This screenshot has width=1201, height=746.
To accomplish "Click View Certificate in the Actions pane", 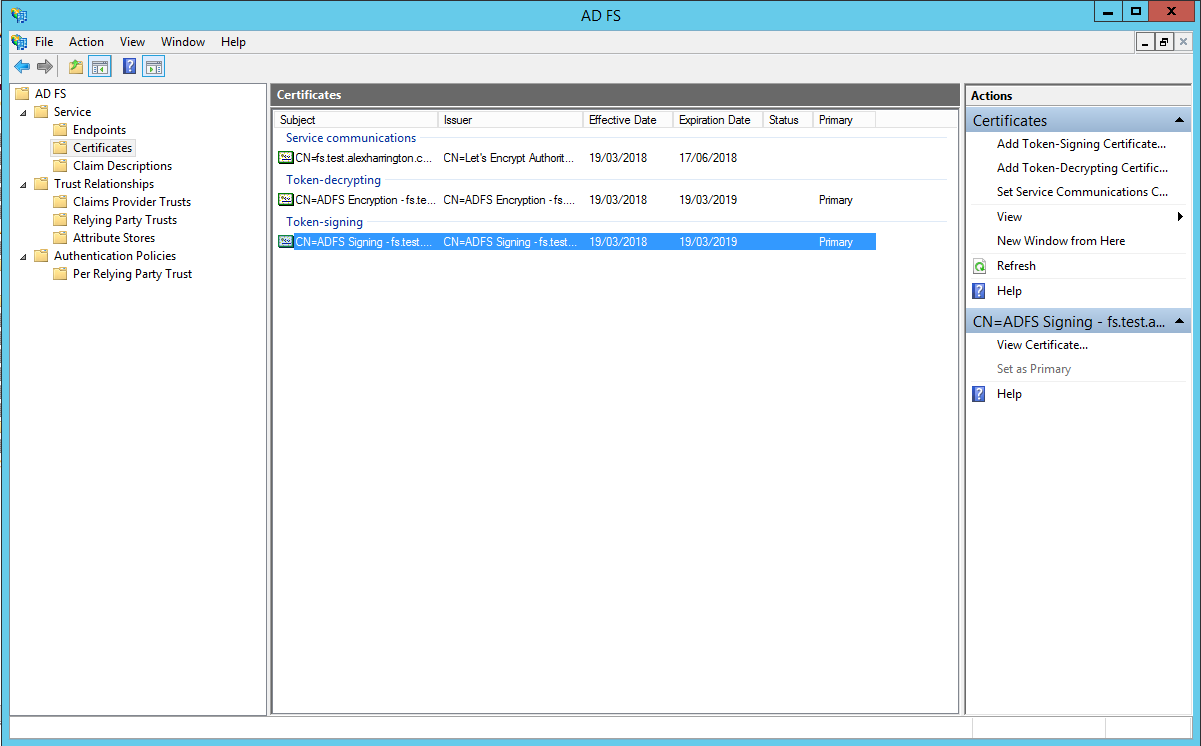I will 1042,345.
